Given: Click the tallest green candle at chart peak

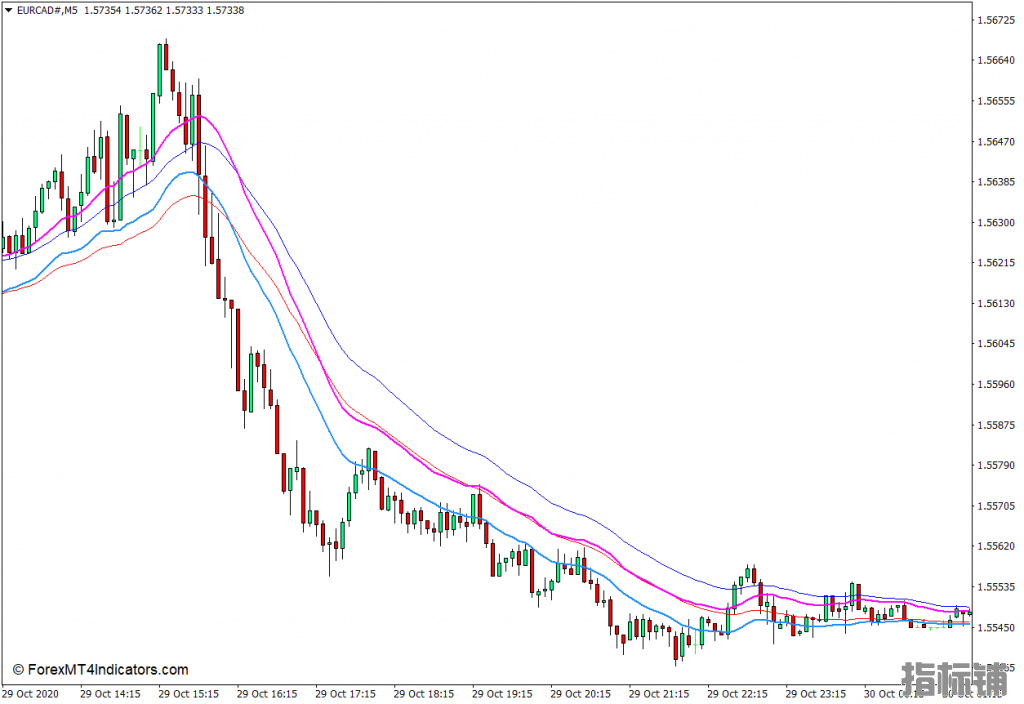Looking at the screenshot, I should (160, 70).
